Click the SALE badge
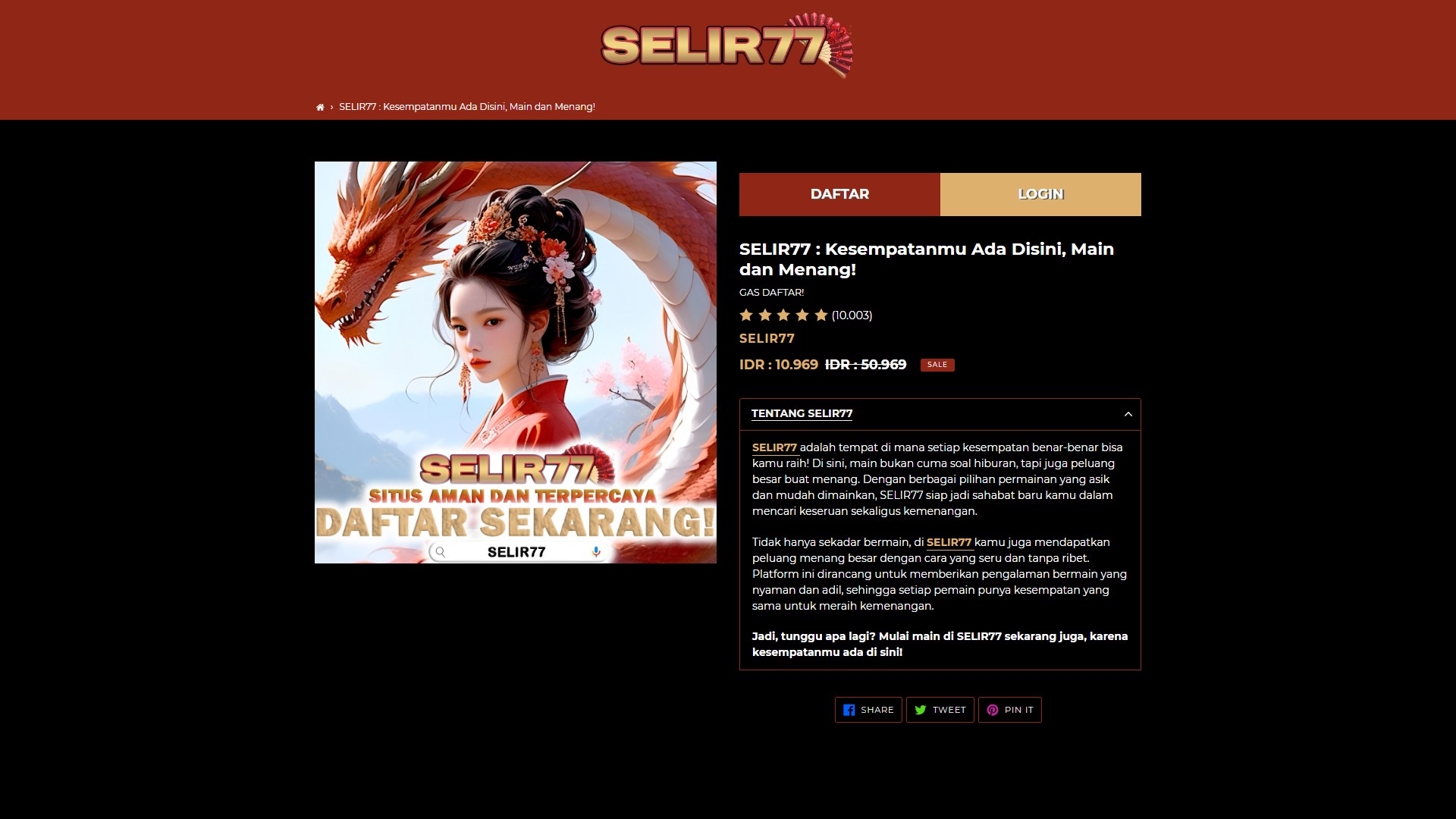 (937, 365)
